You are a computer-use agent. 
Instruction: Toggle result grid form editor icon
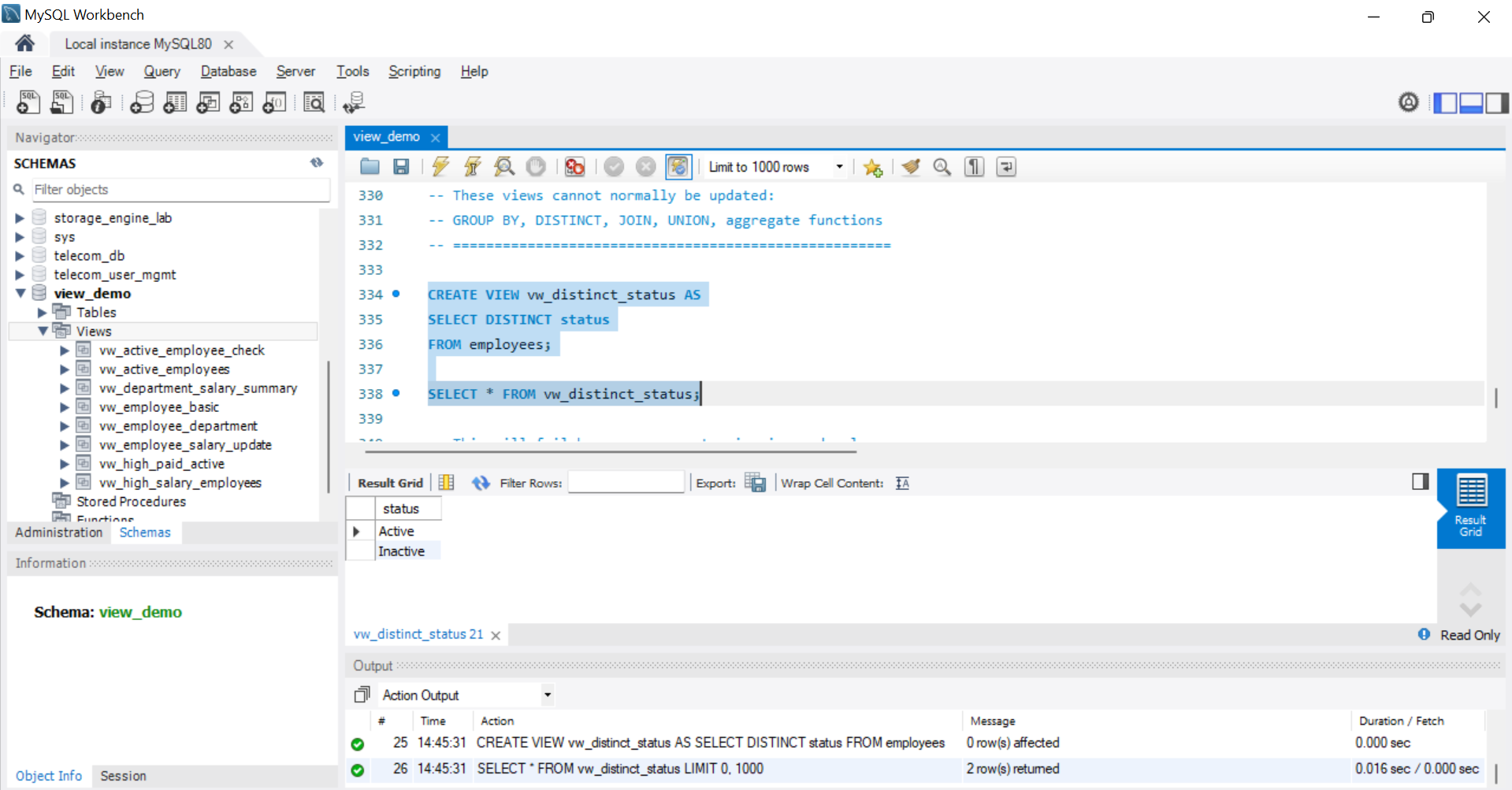[446, 483]
